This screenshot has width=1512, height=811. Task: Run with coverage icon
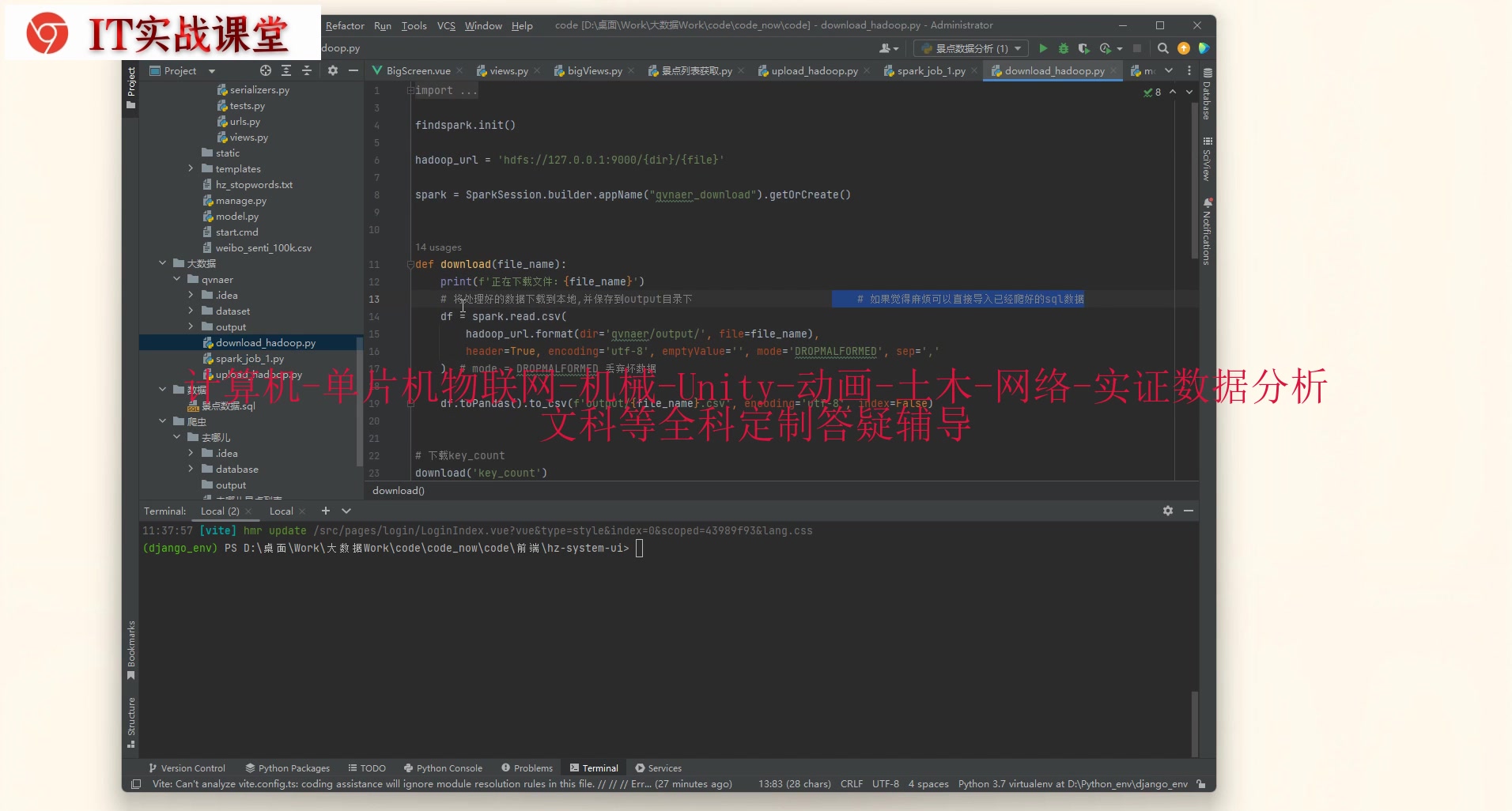tap(1084, 48)
